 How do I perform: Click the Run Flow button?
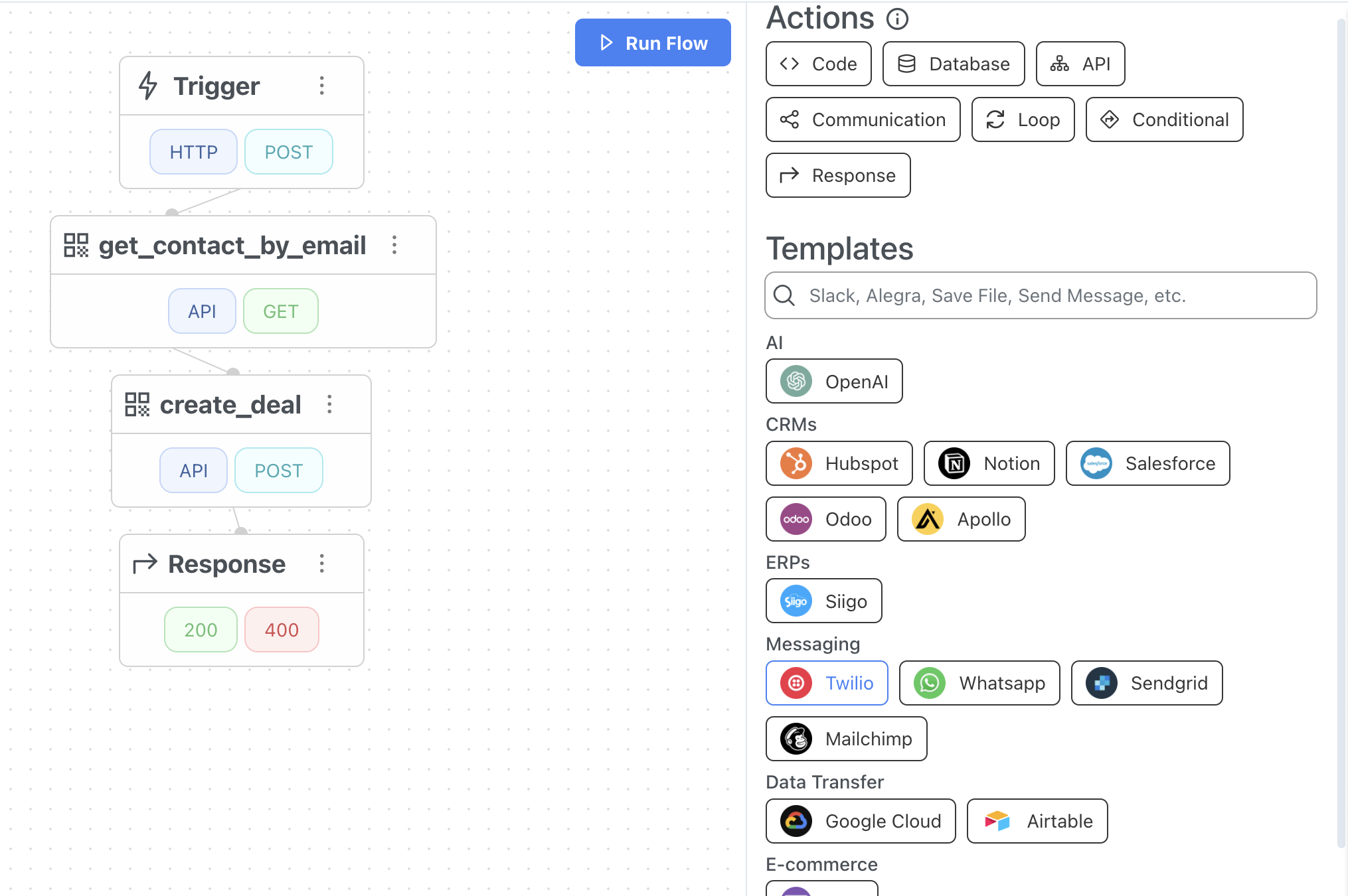tap(653, 42)
